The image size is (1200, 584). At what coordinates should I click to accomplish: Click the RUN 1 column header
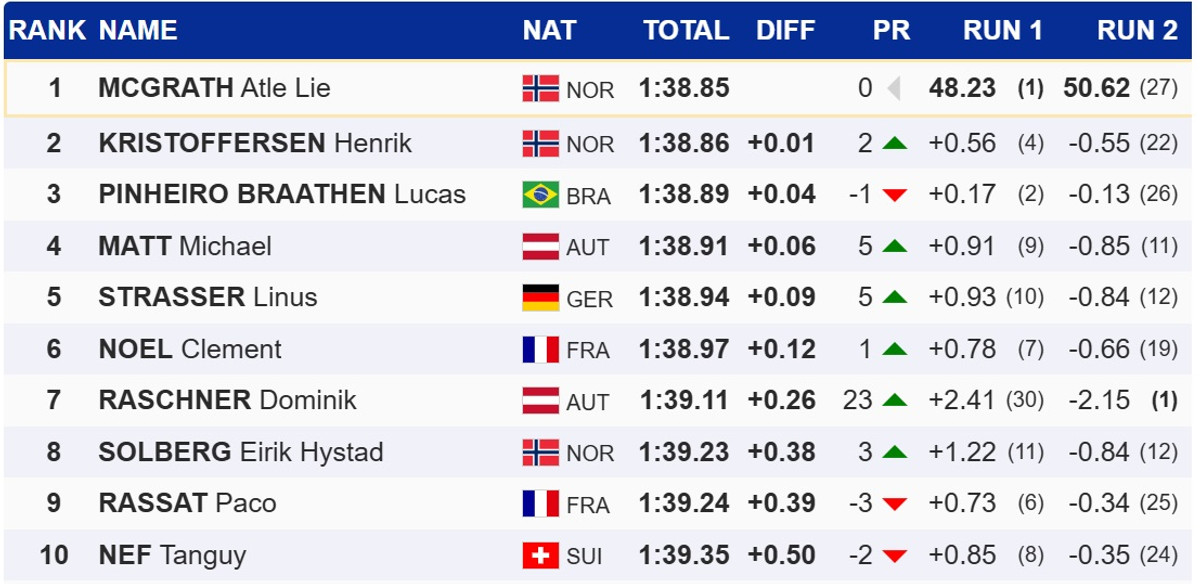[1002, 31]
